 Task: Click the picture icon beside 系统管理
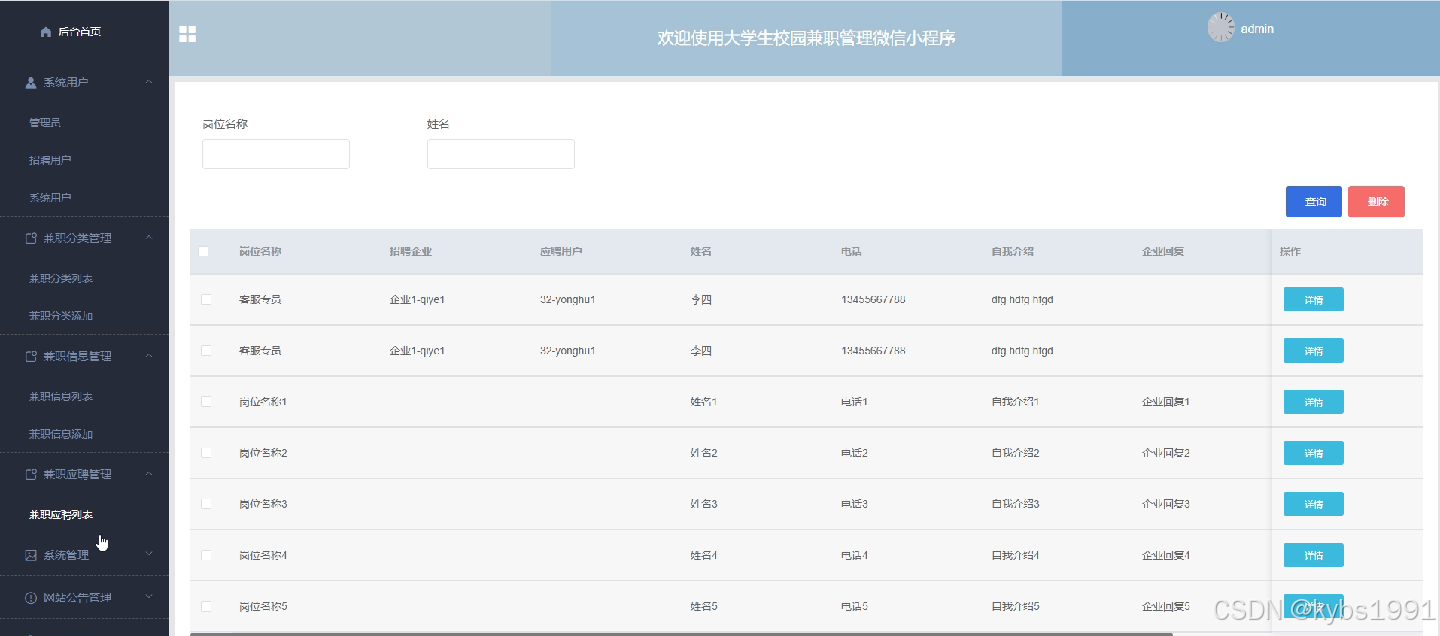click(x=31, y=554)
